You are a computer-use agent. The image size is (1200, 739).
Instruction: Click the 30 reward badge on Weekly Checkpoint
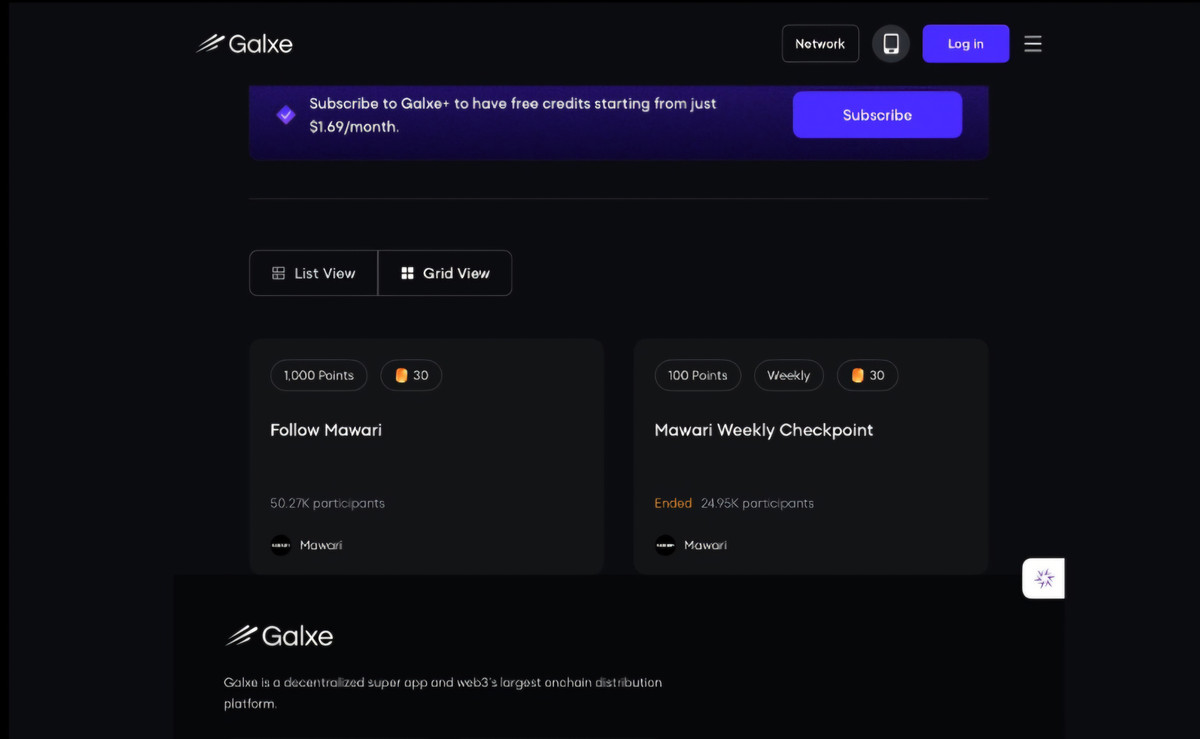[x=867, y=375]
